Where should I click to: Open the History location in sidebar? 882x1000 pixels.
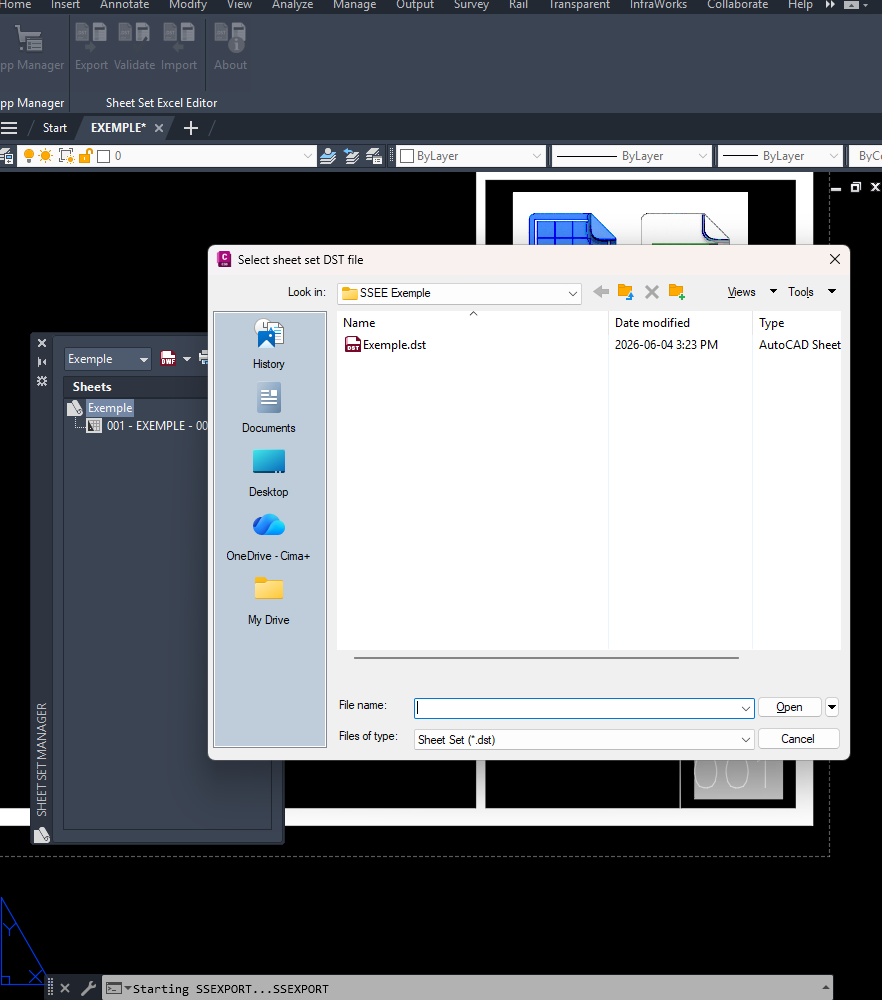(268, 344)
